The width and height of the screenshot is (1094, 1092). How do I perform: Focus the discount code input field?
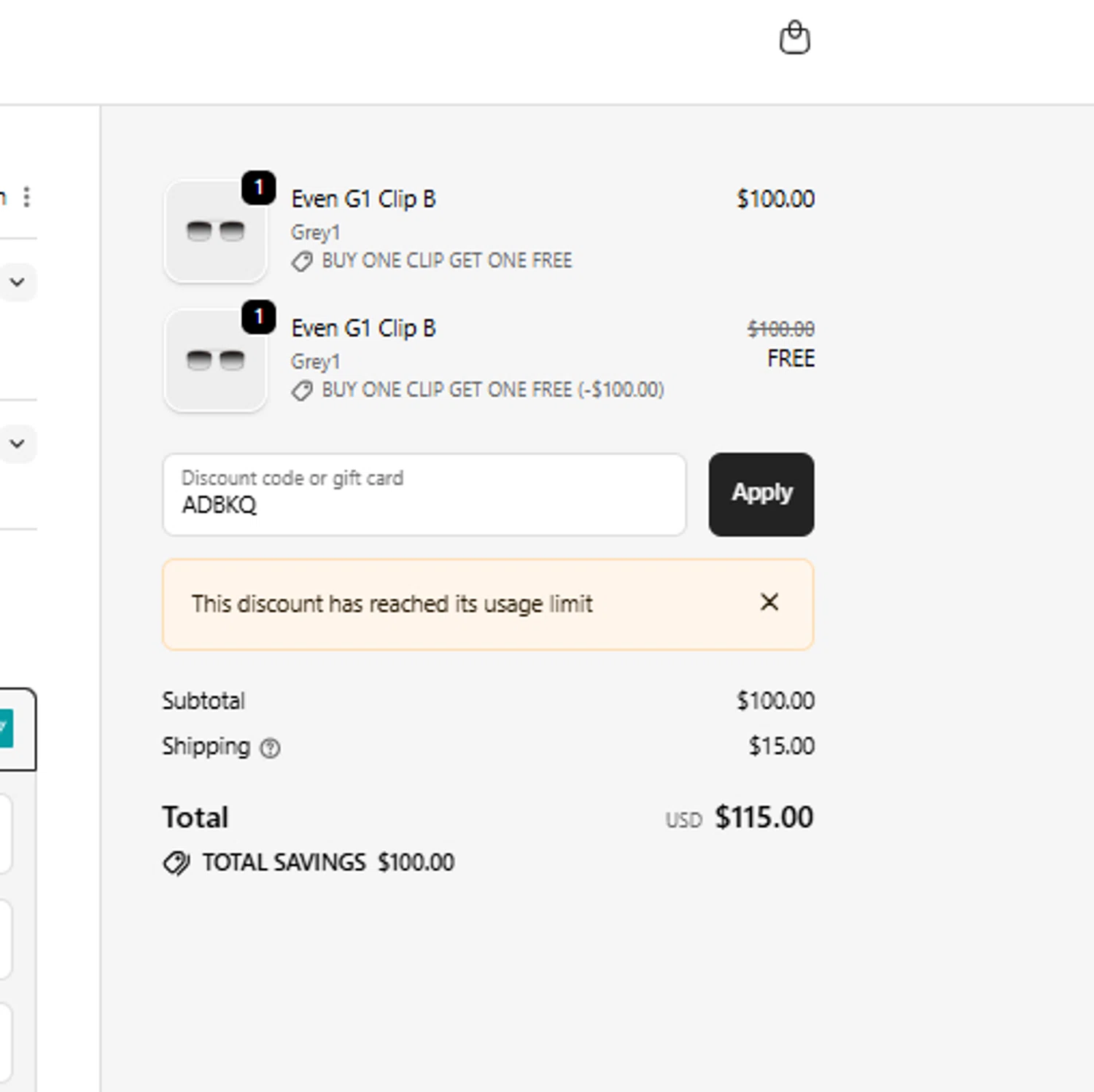click(424, 495)
